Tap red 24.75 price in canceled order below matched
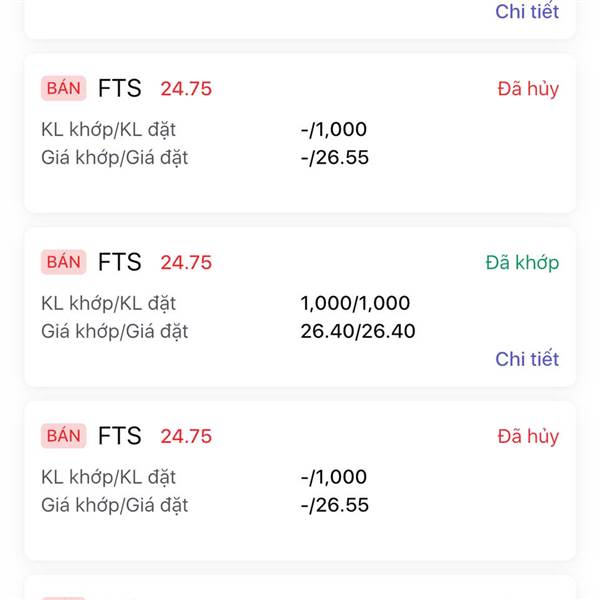Viewport: 600px width, 600px height. click(x=186, y=437)
